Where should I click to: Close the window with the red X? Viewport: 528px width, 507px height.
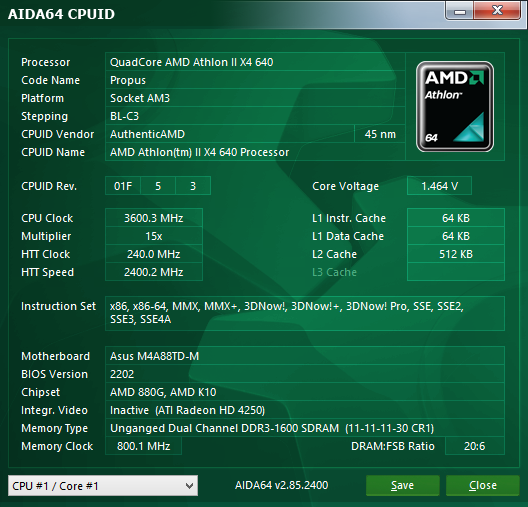coord(497,11)
